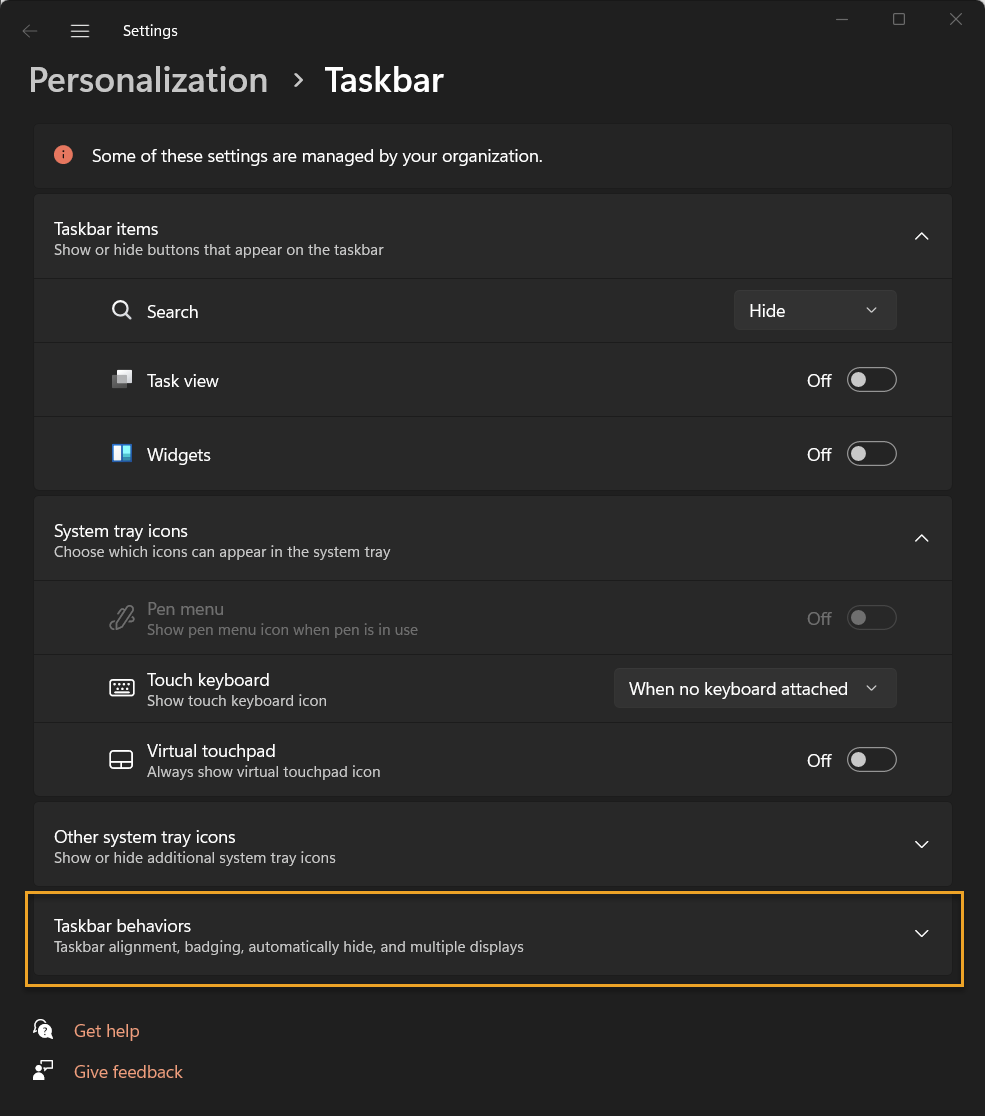Expand Other system tray icons section

click(921, 845)
